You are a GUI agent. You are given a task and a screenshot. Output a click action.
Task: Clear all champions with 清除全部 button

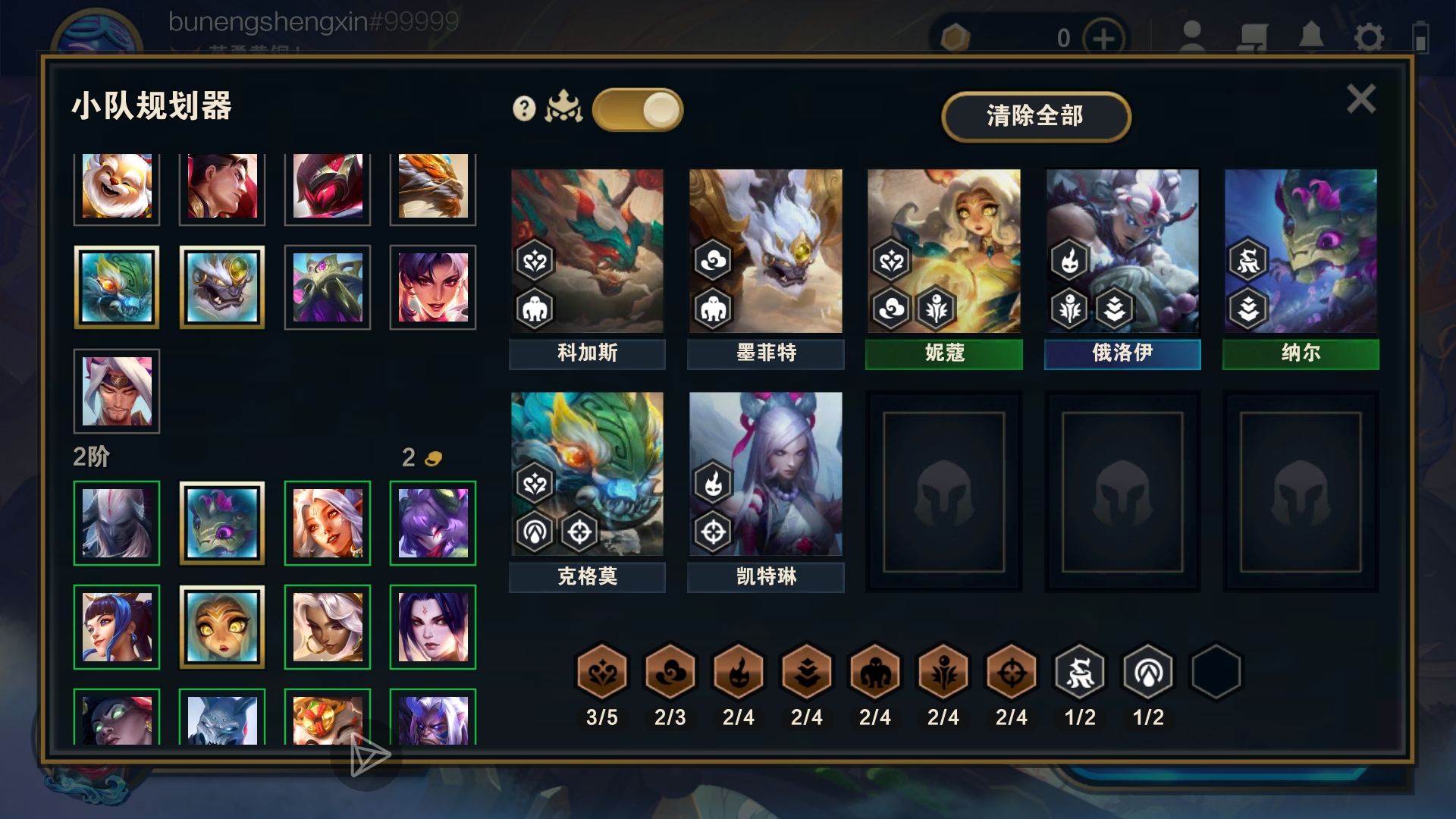pyautogui.click(x=1036, y=116)
